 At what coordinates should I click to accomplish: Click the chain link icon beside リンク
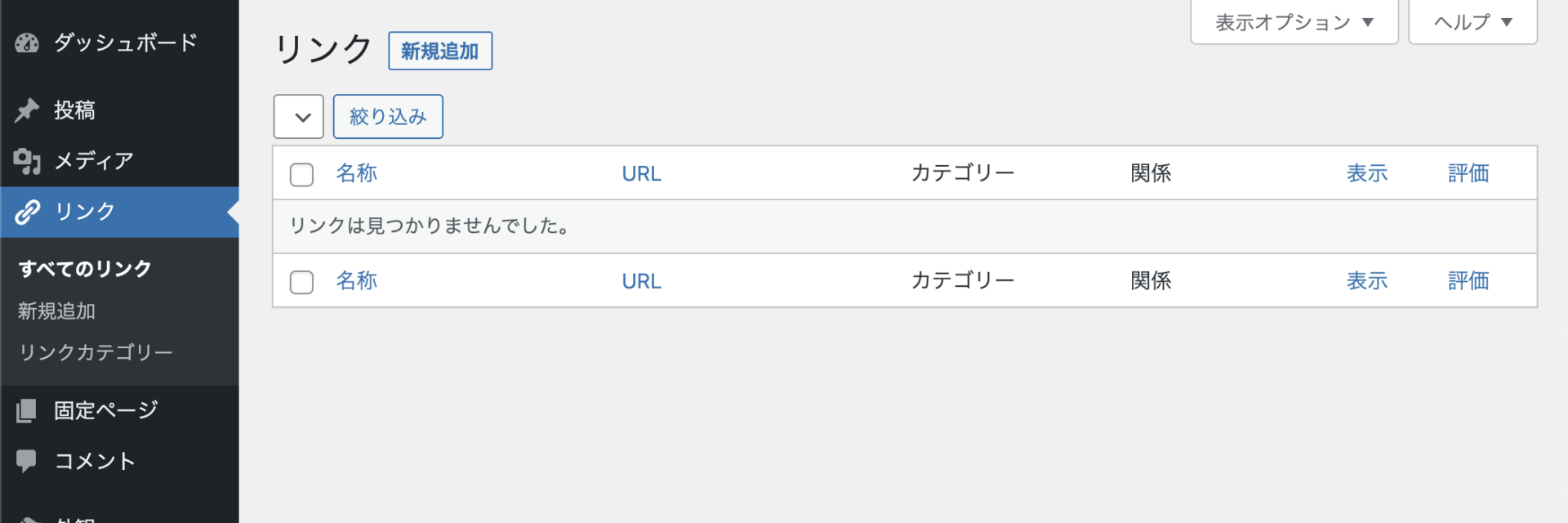click(27, 212)
